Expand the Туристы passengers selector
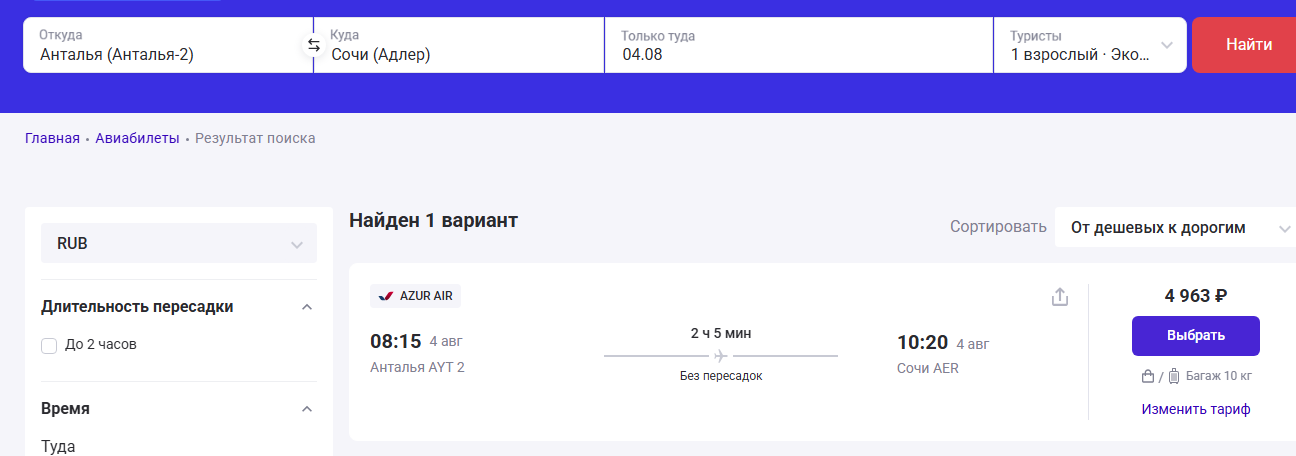The height and width of the screenshot is (456, 1296). pos(1090,45)
